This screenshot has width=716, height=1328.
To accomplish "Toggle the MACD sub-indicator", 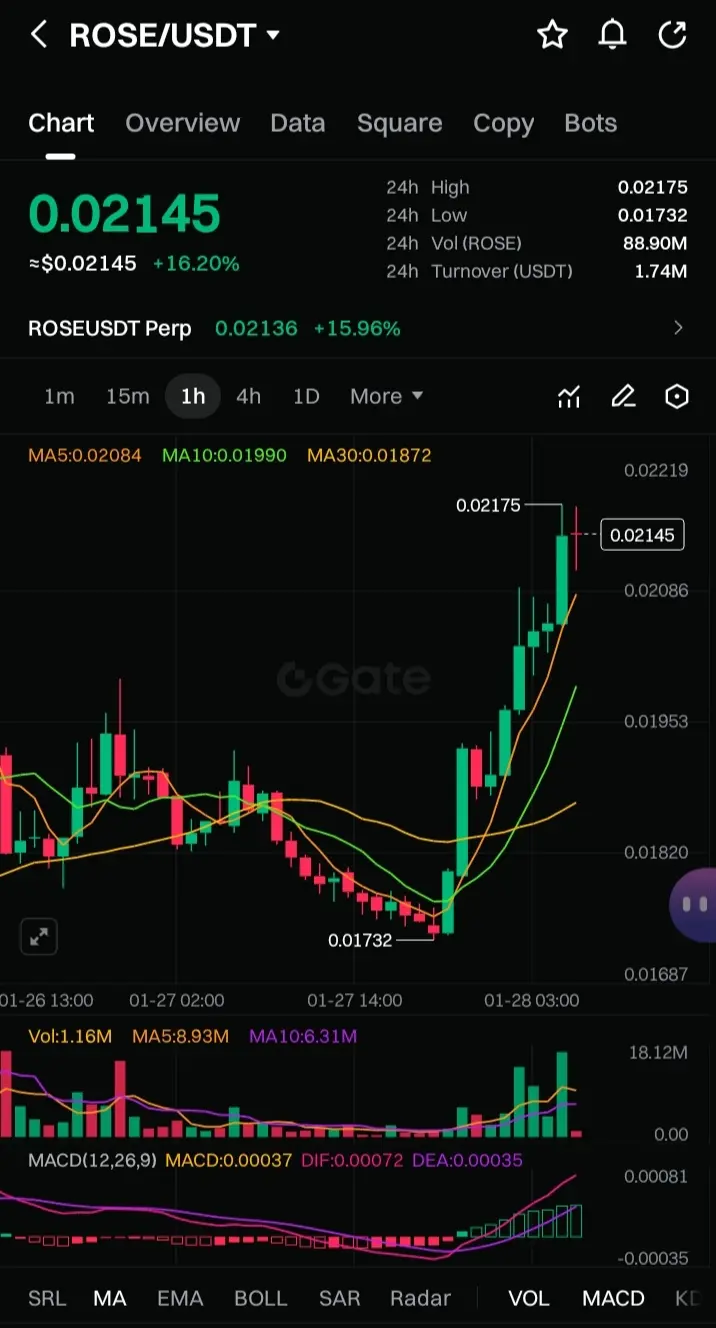I will (x=613, y=1298).
